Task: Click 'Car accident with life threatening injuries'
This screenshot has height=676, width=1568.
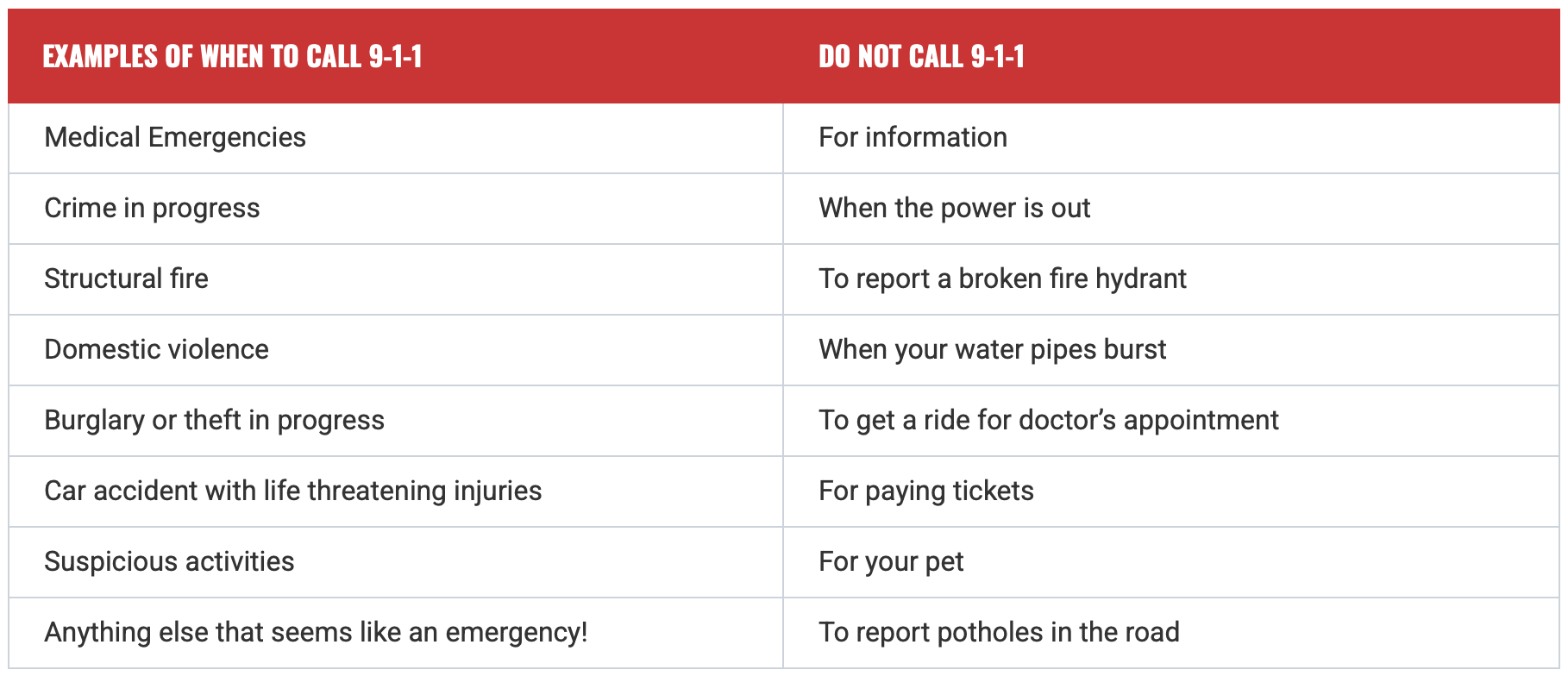Action: tap(292, 491)
